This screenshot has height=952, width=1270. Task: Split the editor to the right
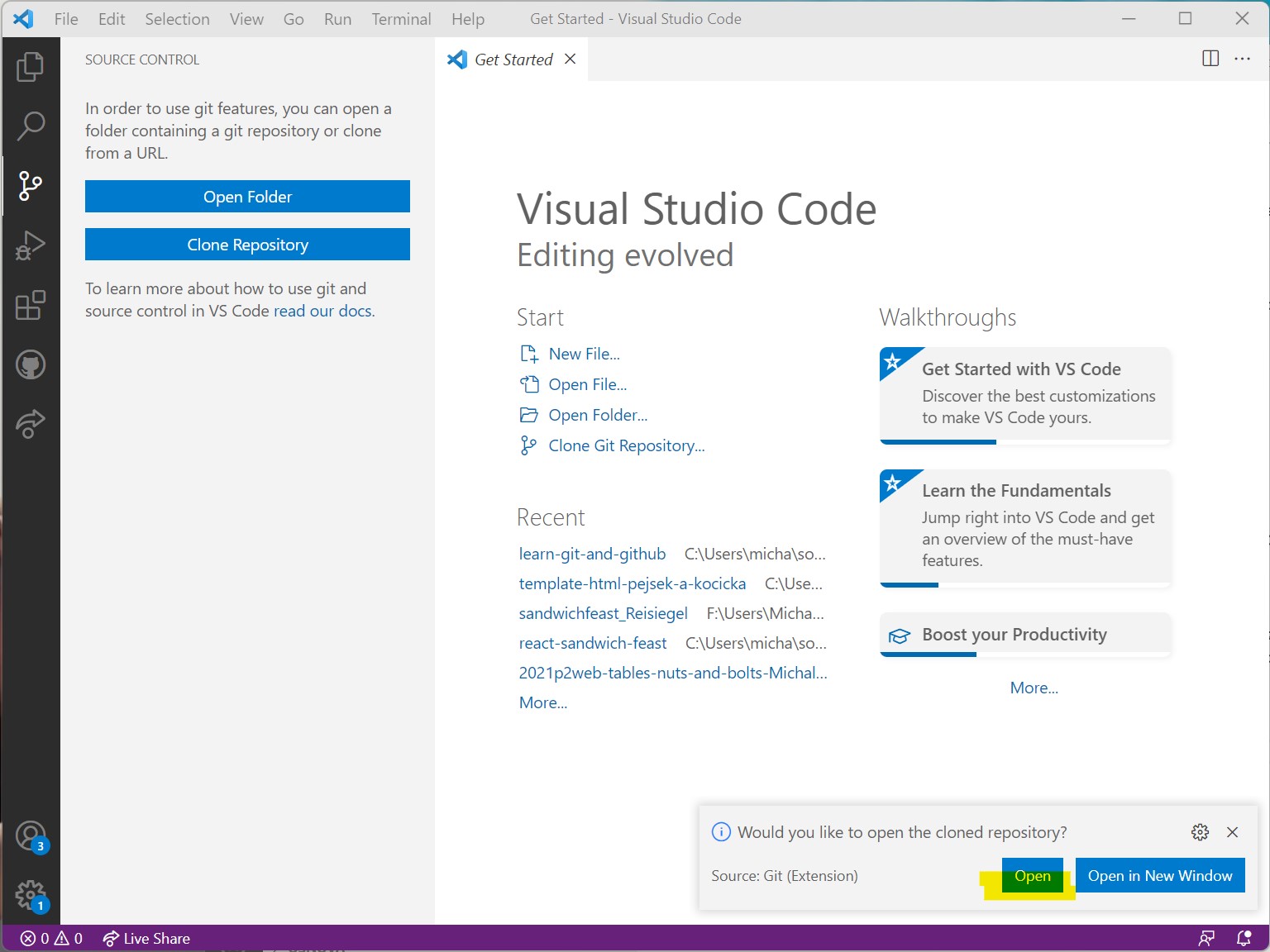[x=1210, y=59]
